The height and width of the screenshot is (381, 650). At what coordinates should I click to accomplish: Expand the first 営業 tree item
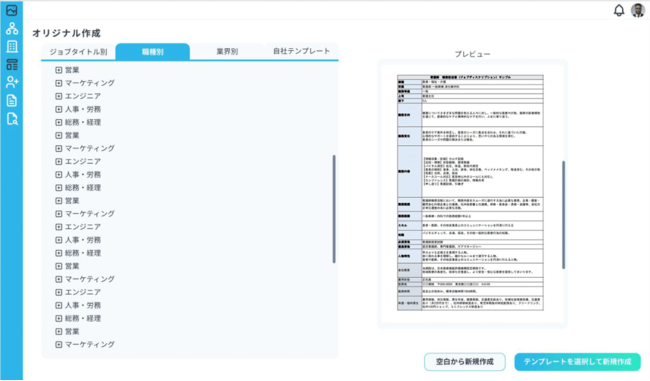[x=58, y=70]
